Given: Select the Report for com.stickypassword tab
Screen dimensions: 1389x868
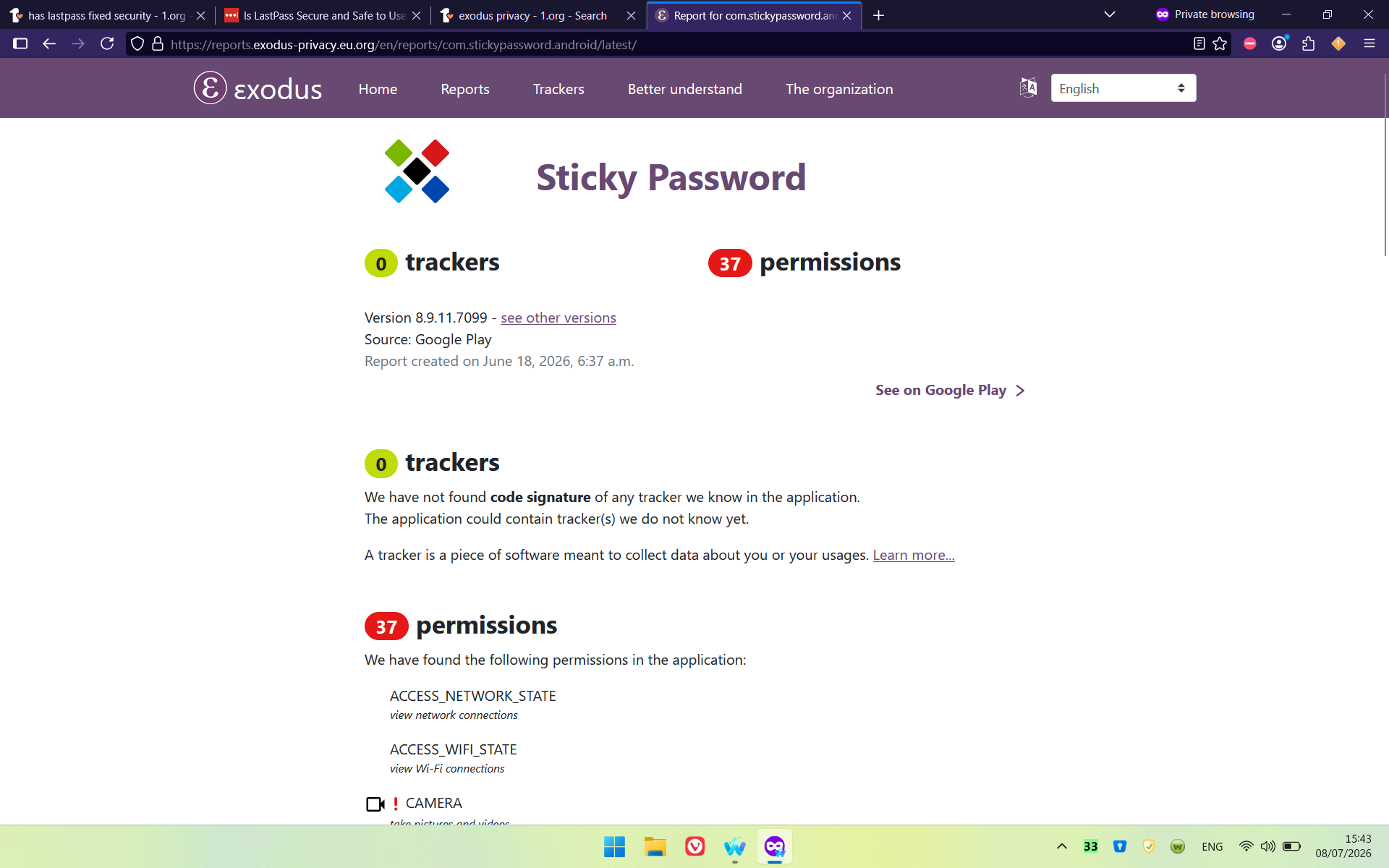Looking at the screenshot, I should click(755, 15).
